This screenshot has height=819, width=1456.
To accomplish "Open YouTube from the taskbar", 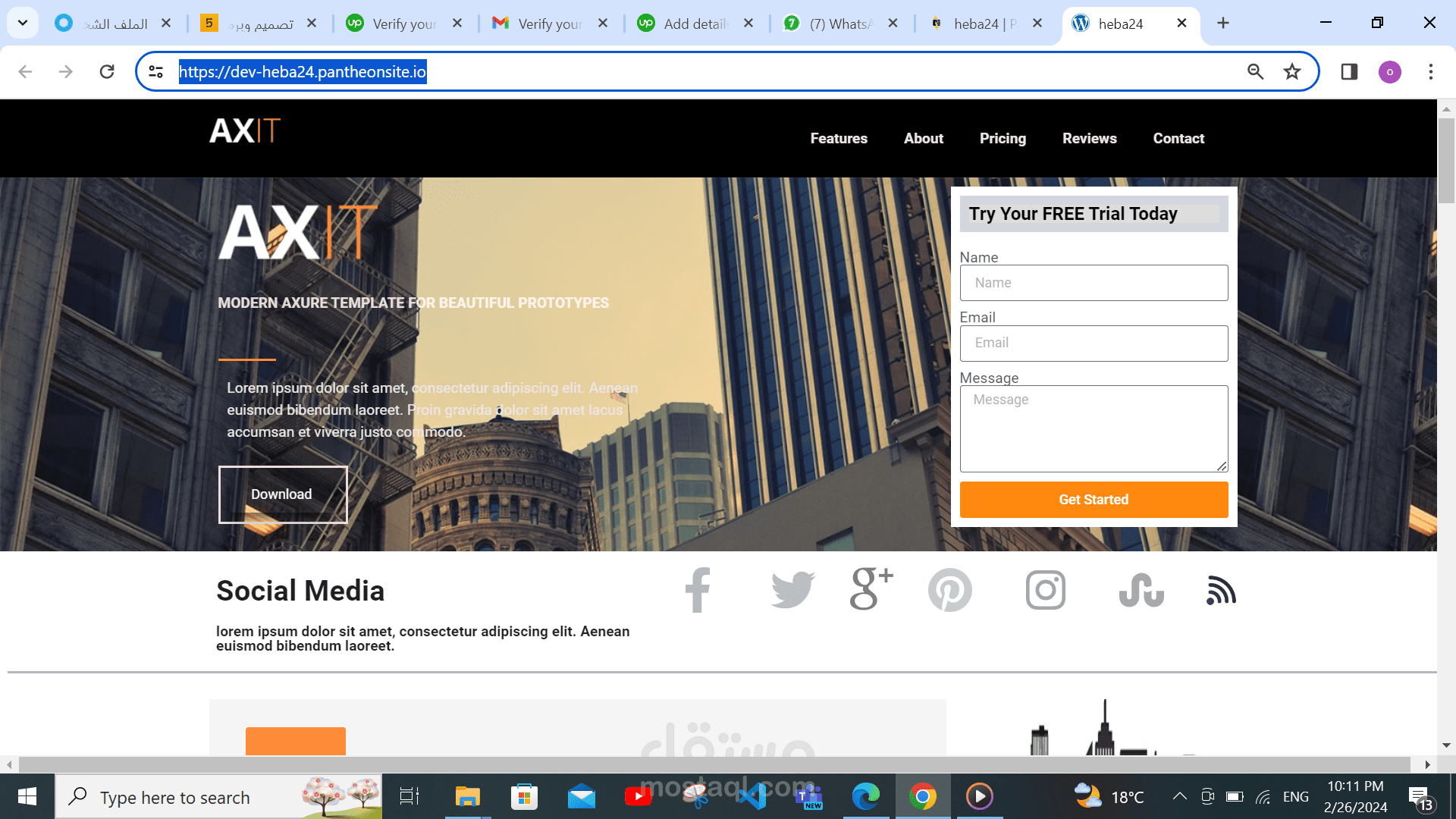I will [638, 796].
